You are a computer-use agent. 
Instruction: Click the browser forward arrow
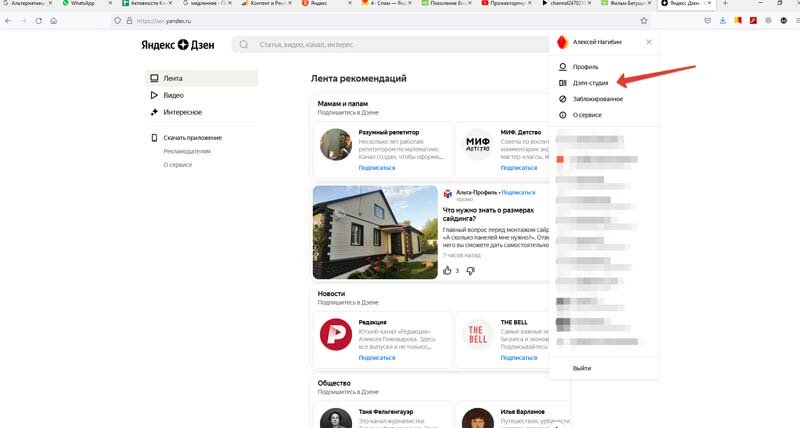(x=23, y=21)
